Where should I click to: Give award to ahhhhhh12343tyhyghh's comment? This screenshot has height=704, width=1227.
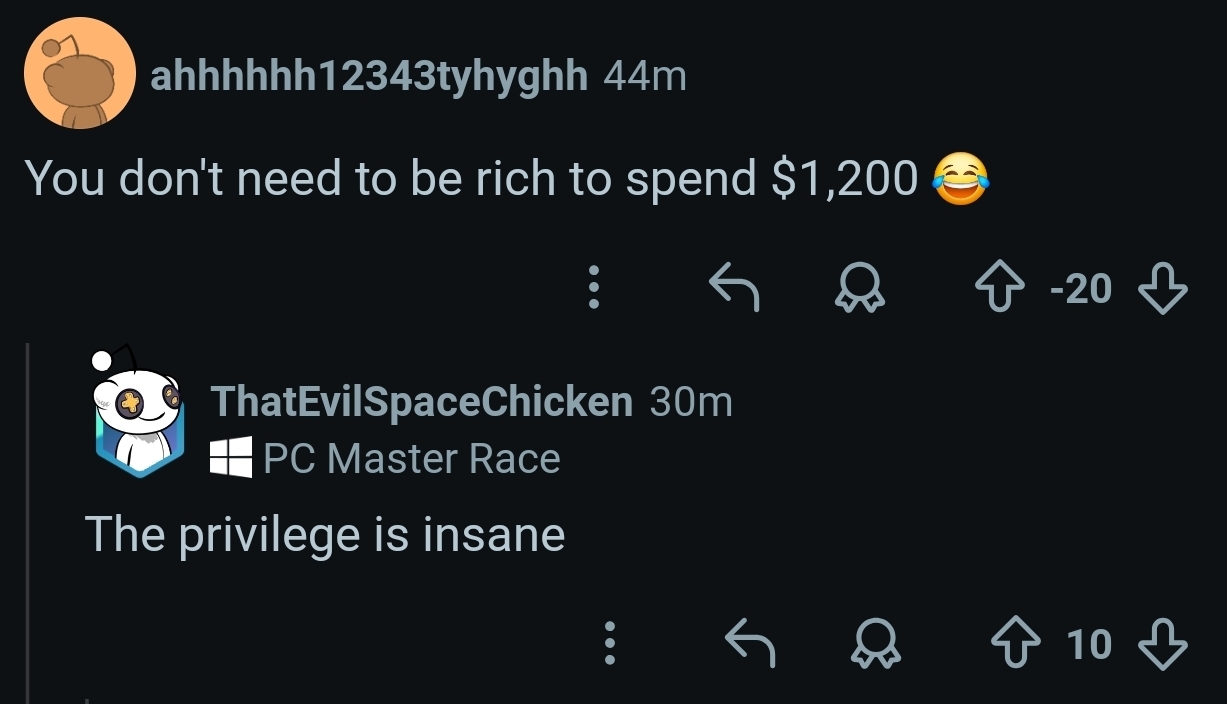click(x=860, y=289)
